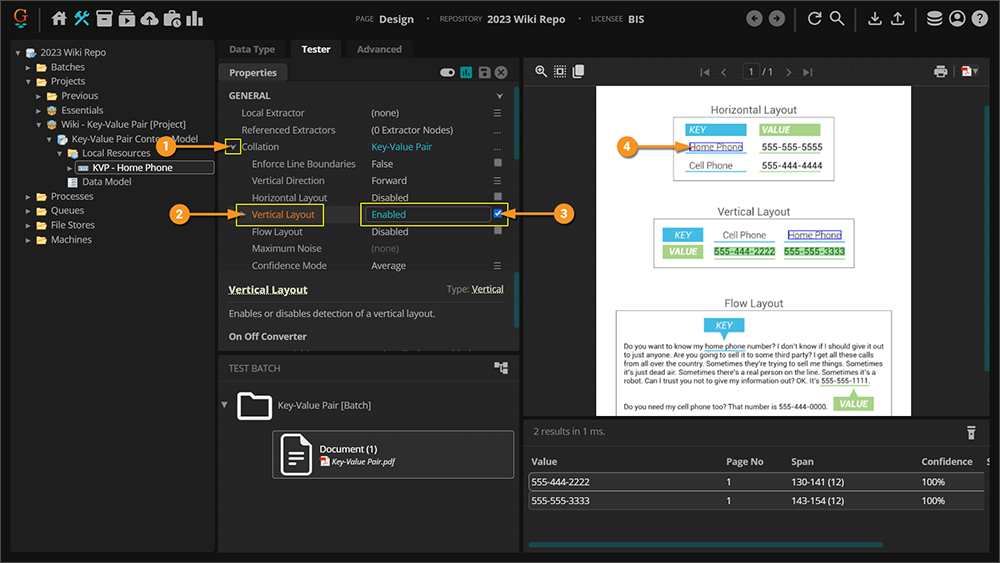The width and height of the screenshot is (1000, 563).
Task: Uncheck the Vertical Layout checkbox
Action: (498, 214)
